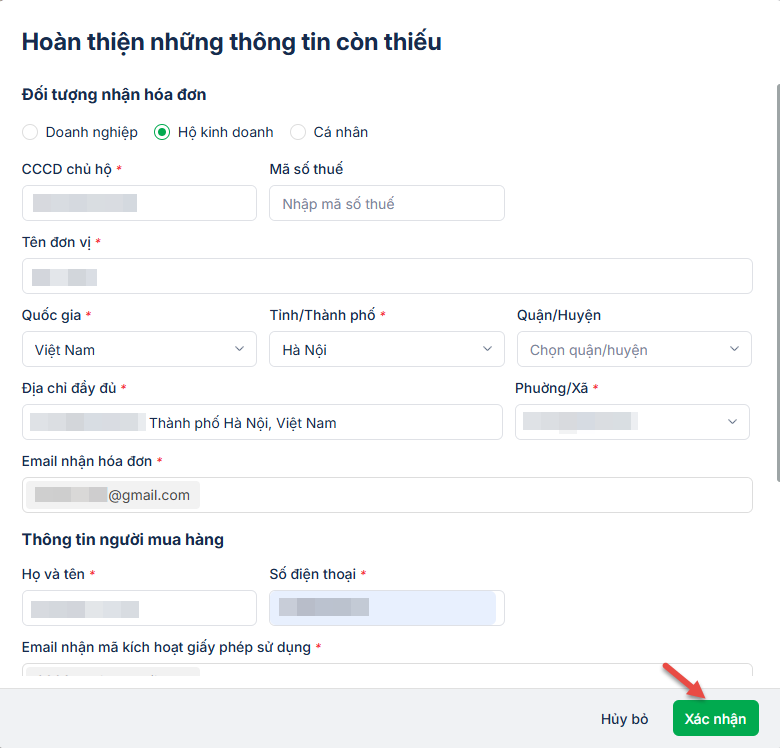Expand the Phường/Xã dropdown
Screen dimensions: 780x748
point(632,422)
